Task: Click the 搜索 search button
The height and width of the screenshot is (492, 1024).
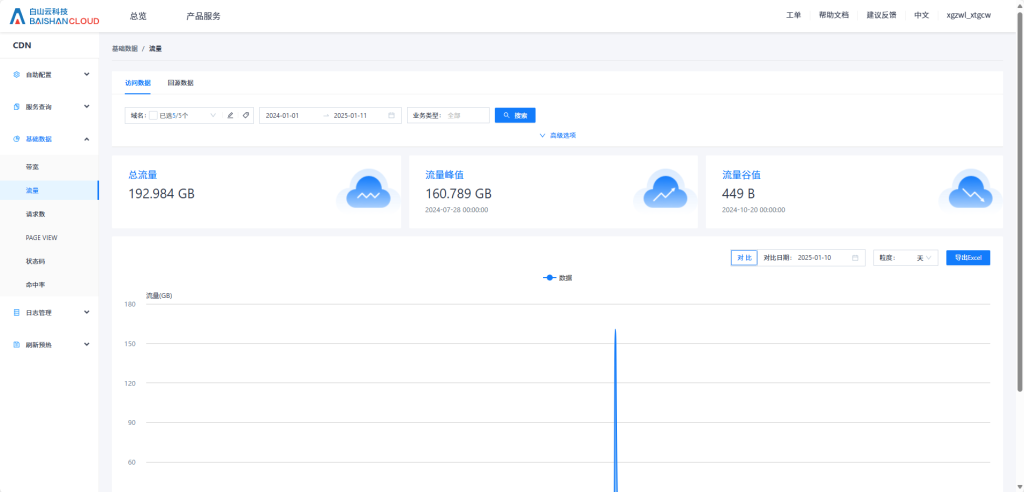Action: coord(515,115)
